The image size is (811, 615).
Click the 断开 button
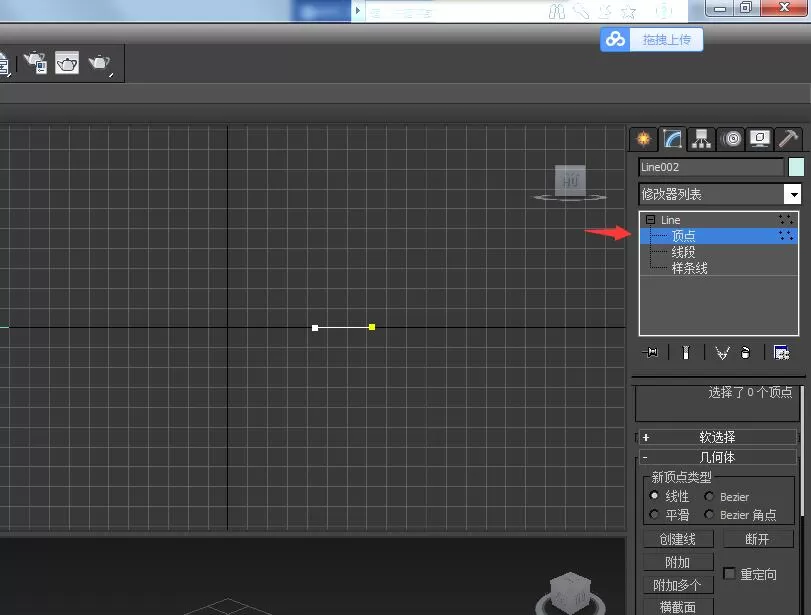758,539
